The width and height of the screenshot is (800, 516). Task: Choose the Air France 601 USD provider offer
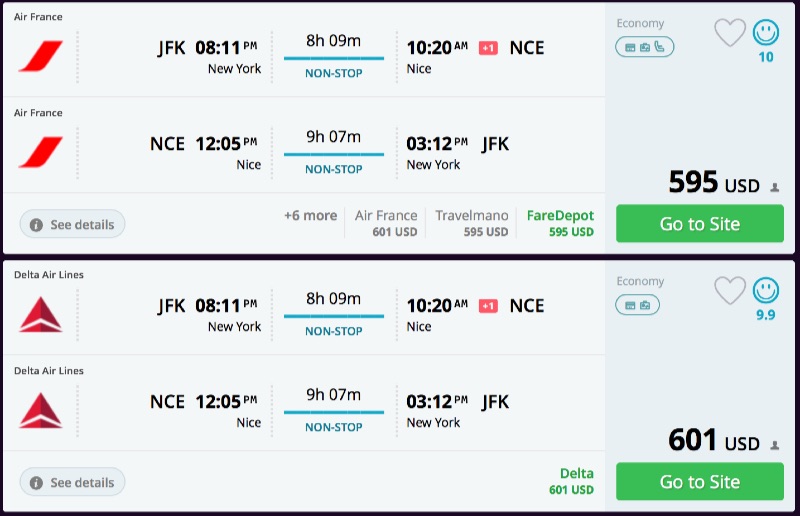(386, 223)
